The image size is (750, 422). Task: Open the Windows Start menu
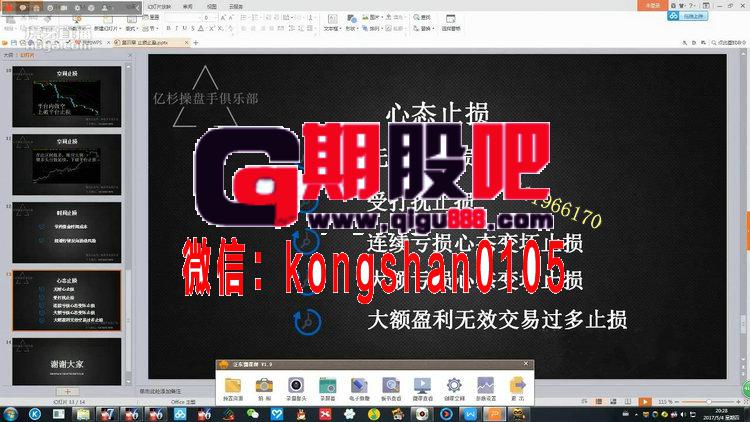[x=10, y=414]
